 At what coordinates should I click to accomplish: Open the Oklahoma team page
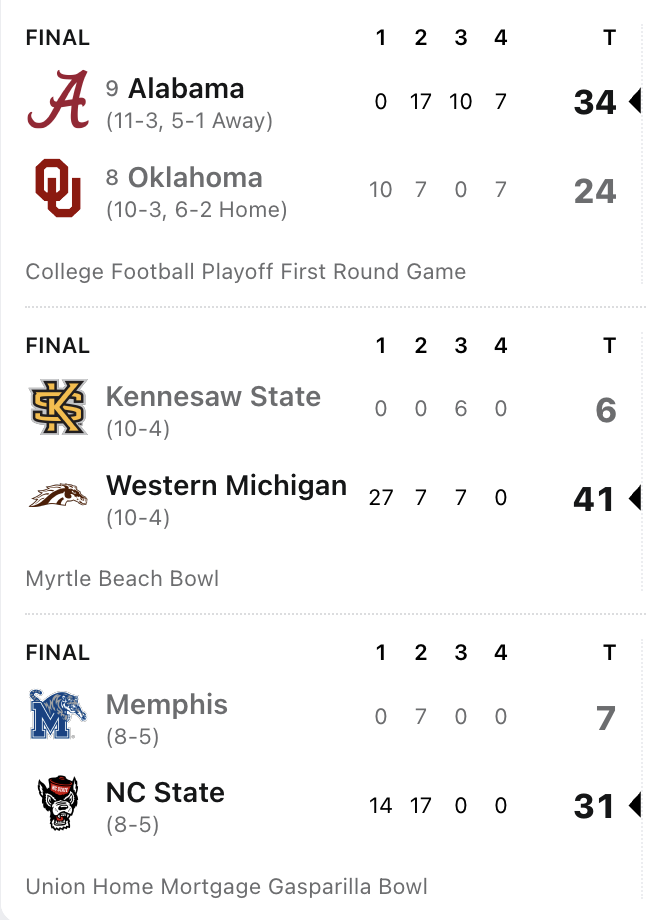click(195, 177)
